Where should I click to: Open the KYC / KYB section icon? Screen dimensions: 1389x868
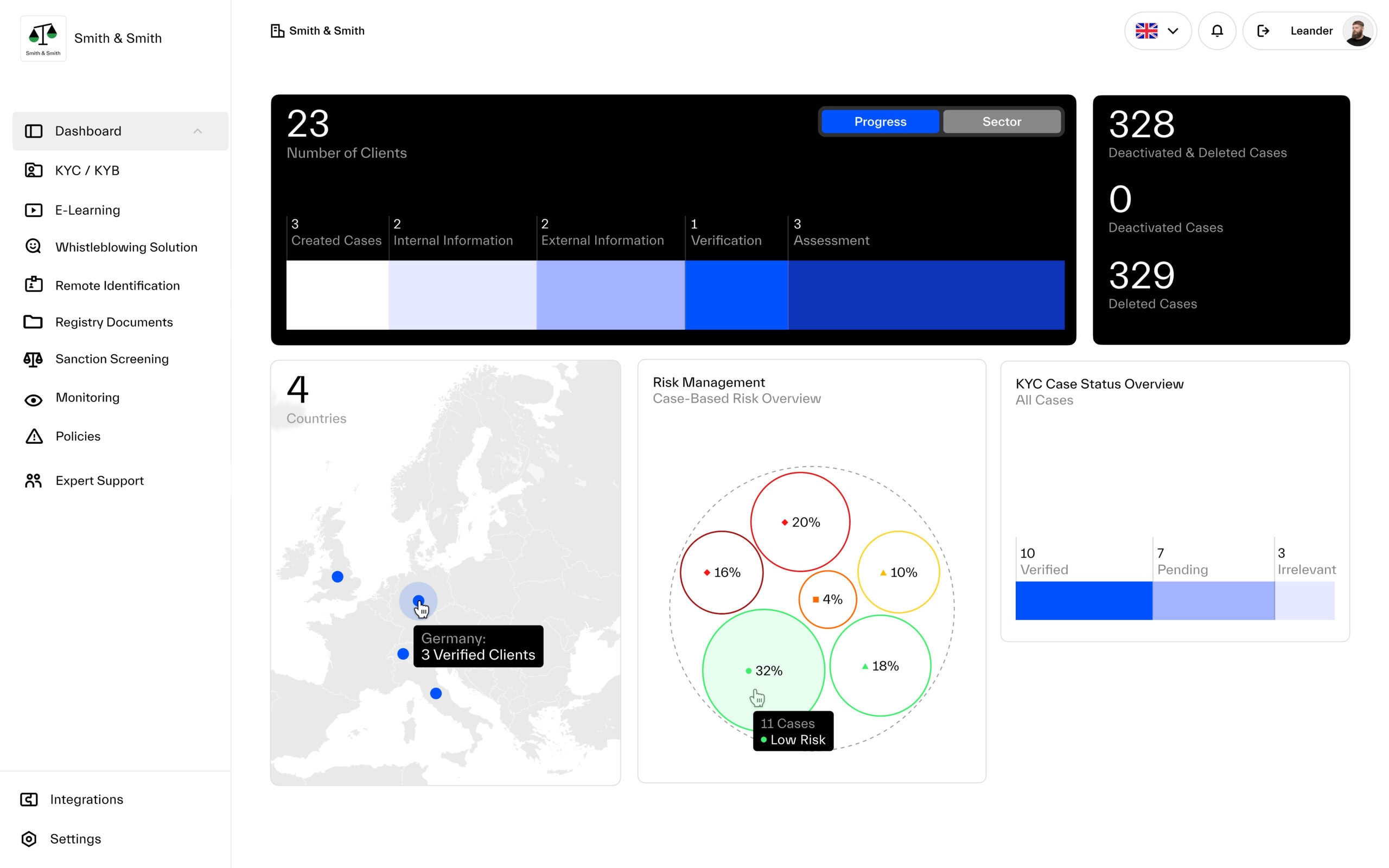33,170
